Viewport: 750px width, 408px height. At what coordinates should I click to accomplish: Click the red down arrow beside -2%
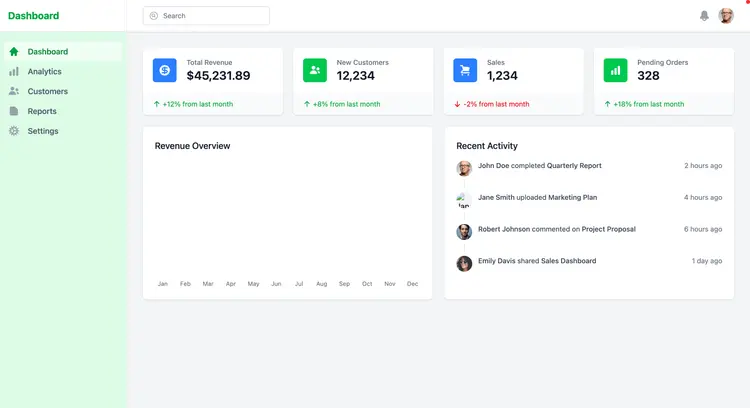click(x=457, y=104)
